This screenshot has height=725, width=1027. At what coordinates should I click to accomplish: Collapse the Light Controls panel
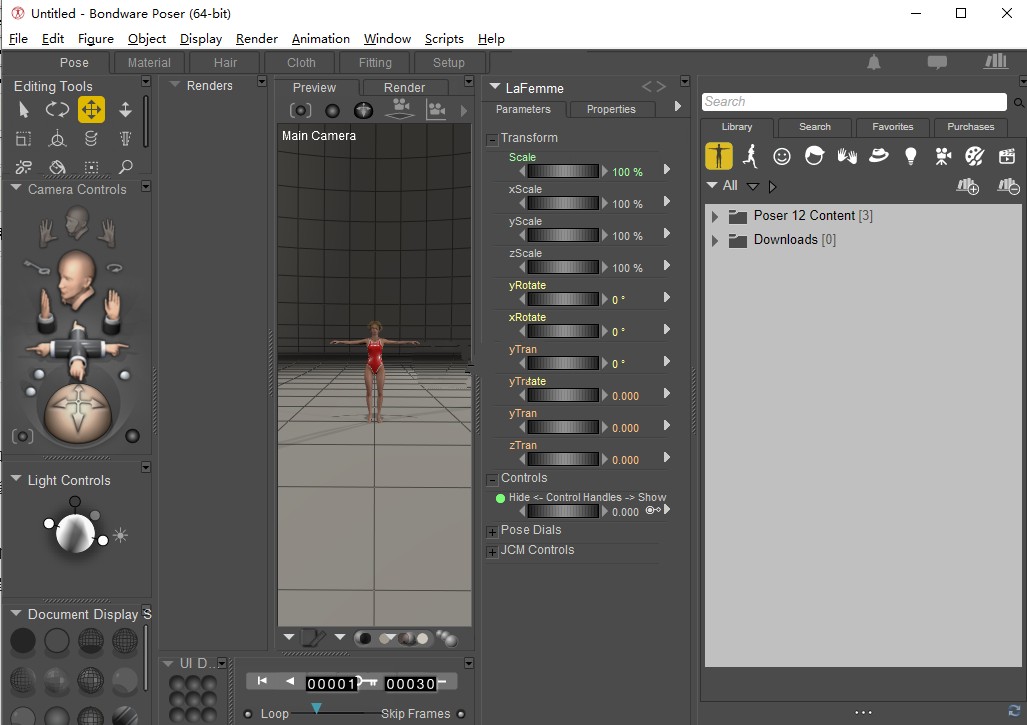[x=16, y=479]
